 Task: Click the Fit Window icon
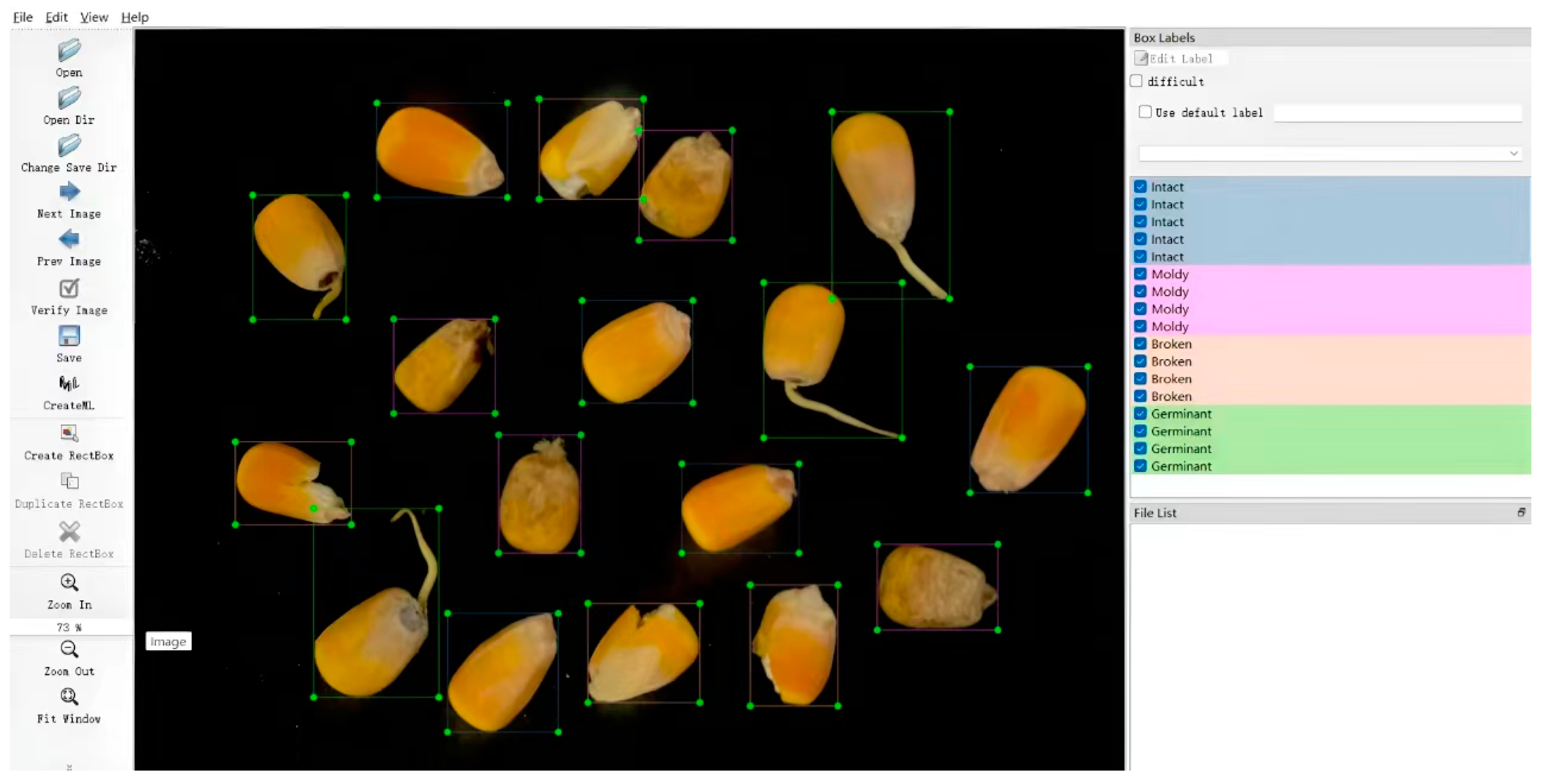(69, 697)
